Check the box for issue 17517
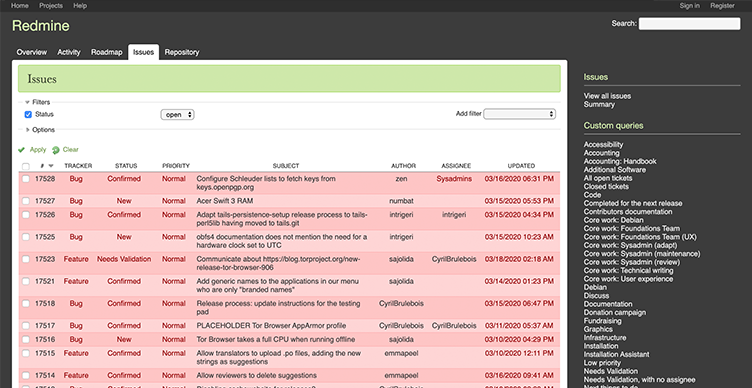This screenshot has height=388, width=752. pos(25,326)
